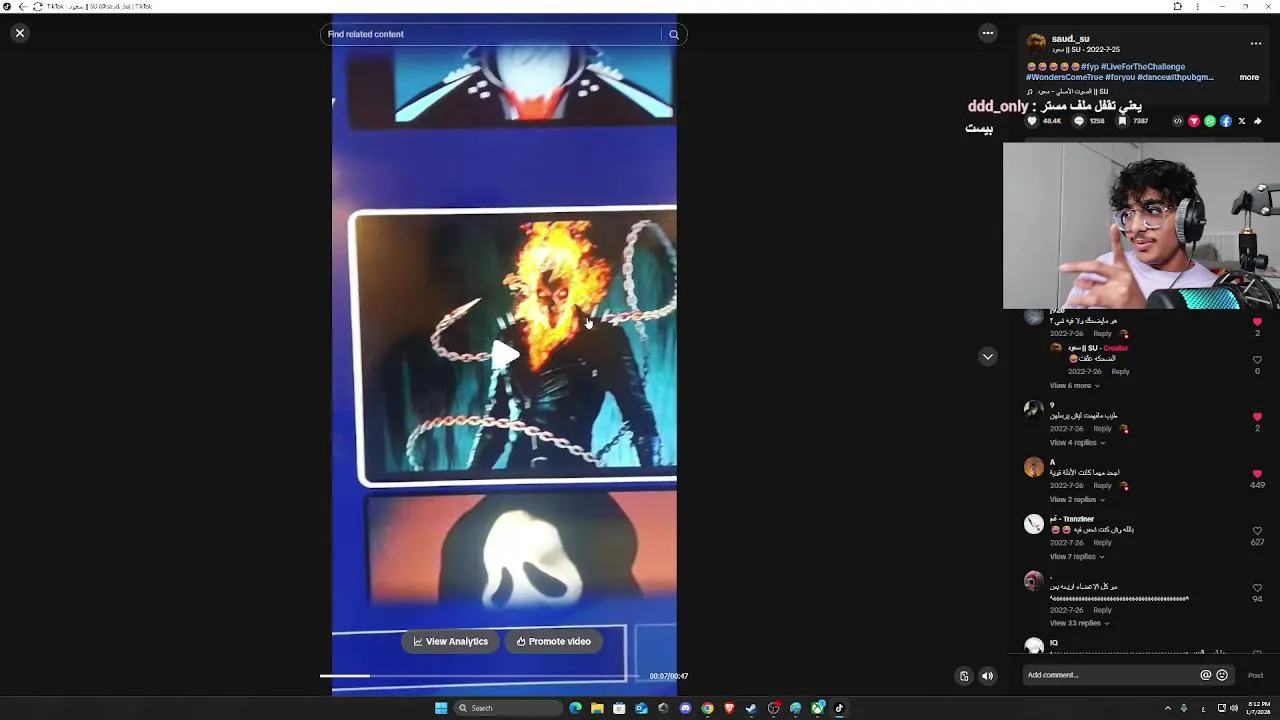
Task: Open Discord from the taskbar
Action: [x=685, y=708]
